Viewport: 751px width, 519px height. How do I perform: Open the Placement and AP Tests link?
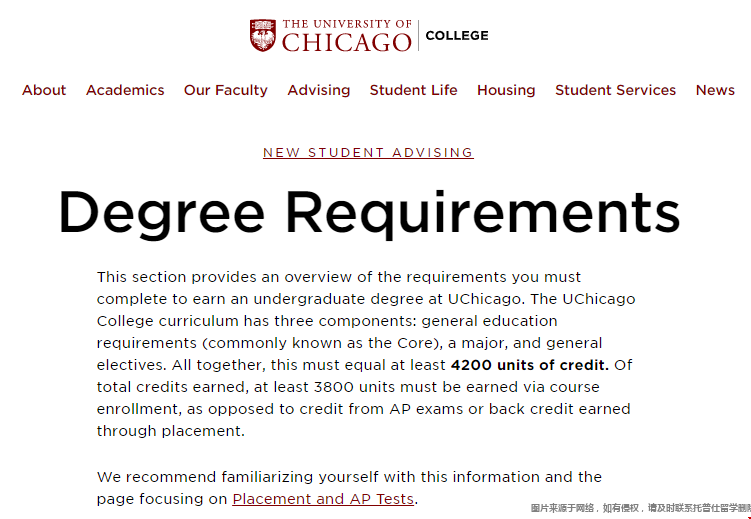point(323,499)
